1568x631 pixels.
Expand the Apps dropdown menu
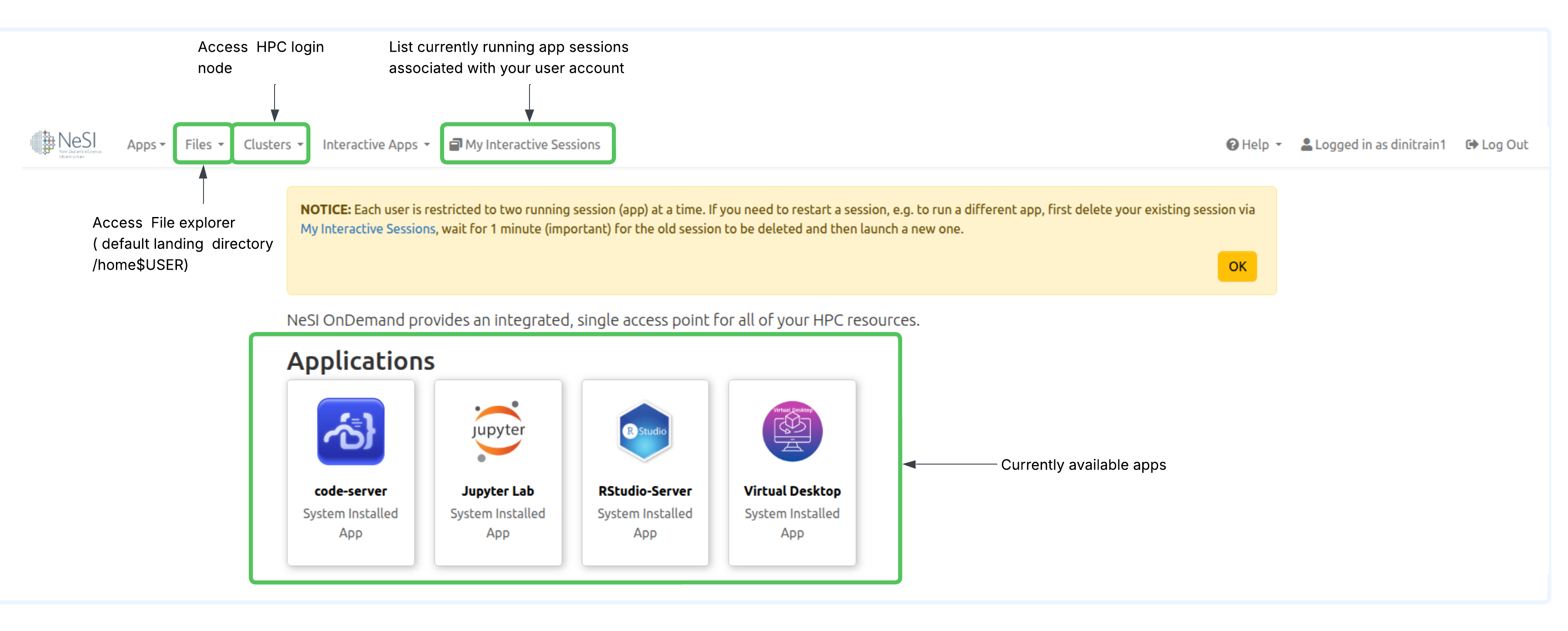(146, 145)
